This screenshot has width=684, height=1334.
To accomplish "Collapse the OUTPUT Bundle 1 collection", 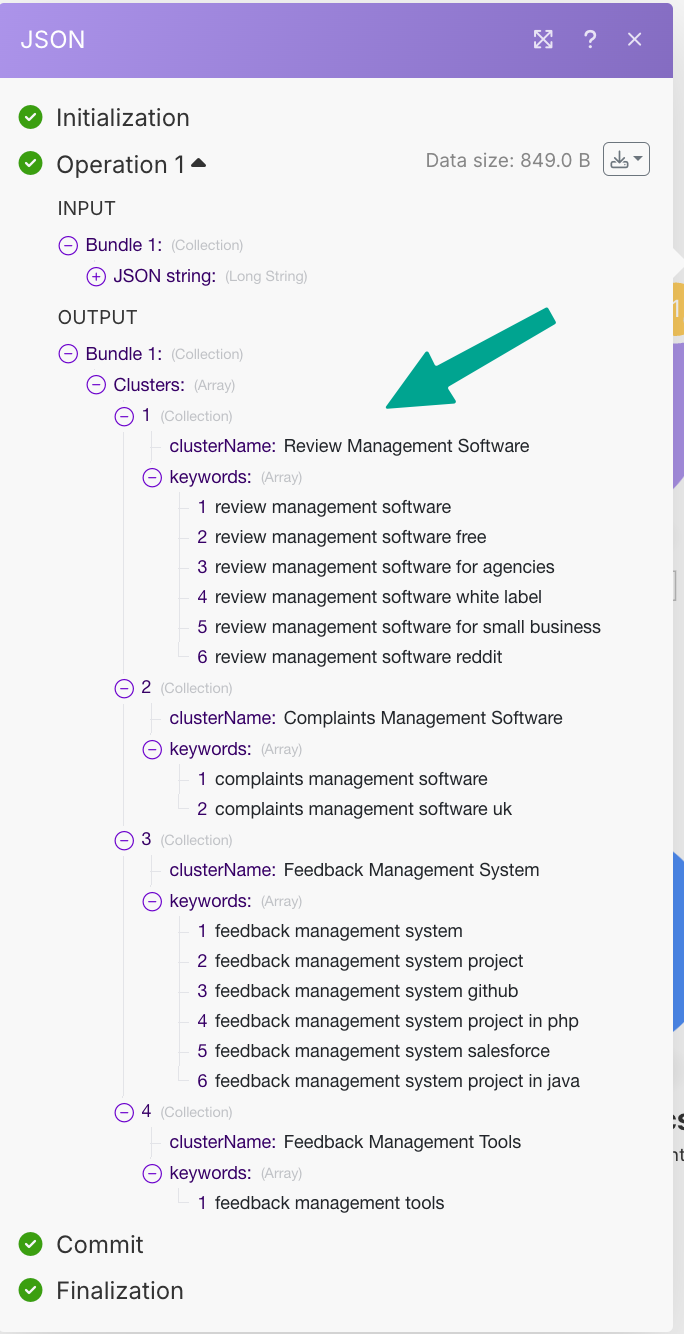I will [x=68, y=354].
